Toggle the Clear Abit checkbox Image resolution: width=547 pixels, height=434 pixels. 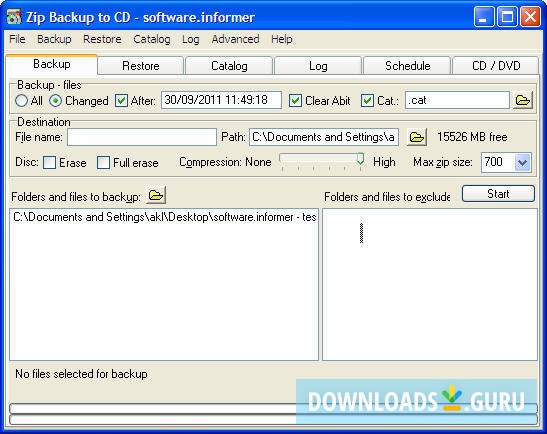click(295, 101)
